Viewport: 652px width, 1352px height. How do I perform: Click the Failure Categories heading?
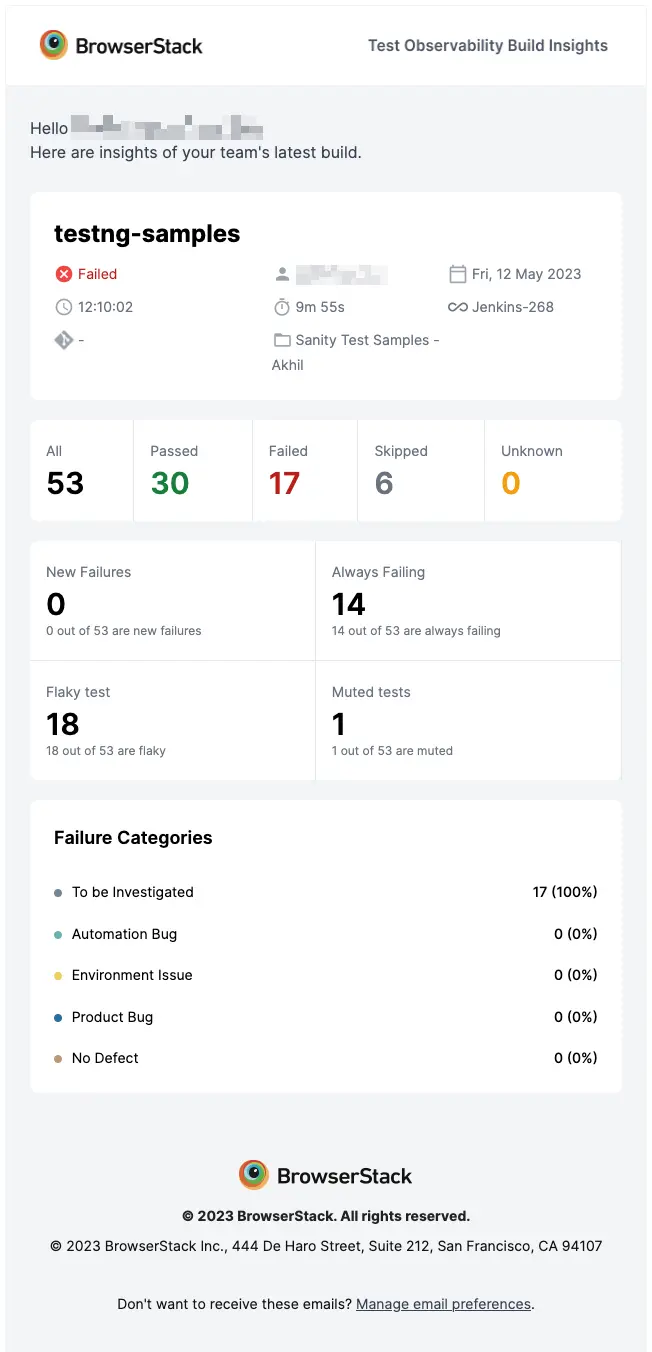[x=133, y=838]
